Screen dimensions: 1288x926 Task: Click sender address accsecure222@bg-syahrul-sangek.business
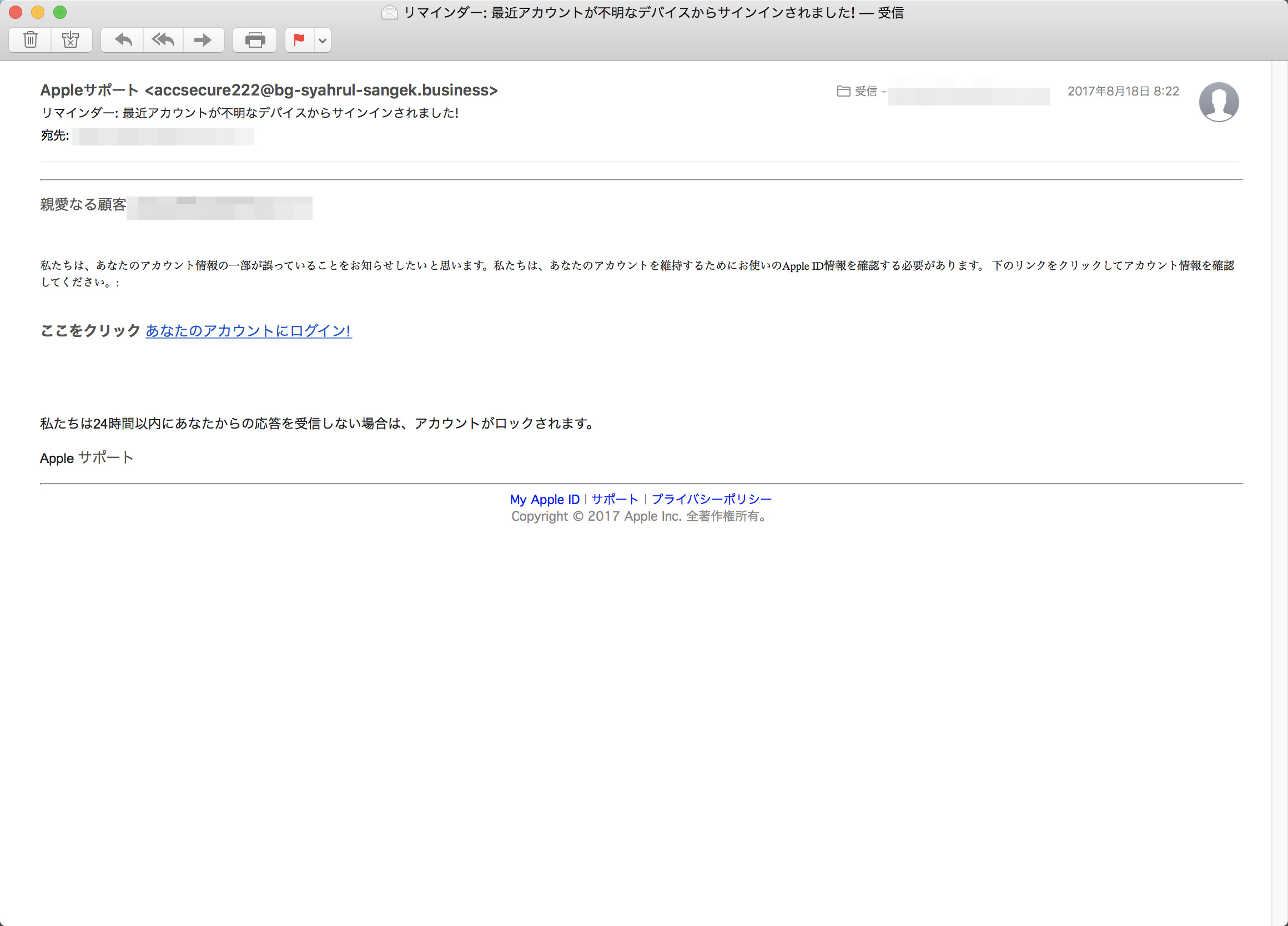[321, 90]
